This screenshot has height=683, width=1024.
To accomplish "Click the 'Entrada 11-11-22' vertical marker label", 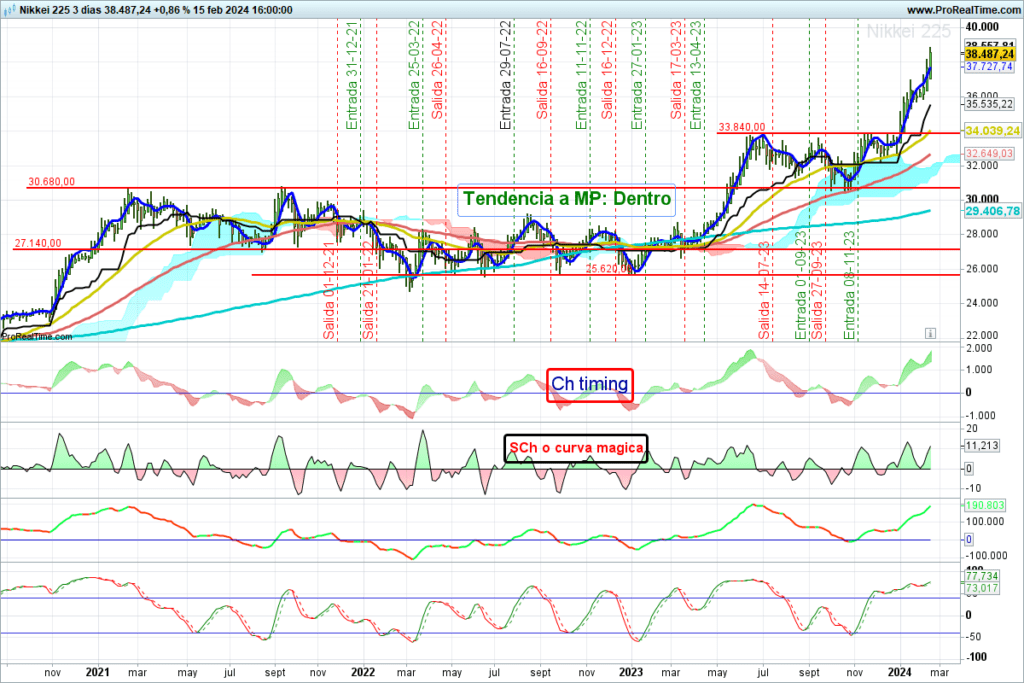I will (581, 75).
